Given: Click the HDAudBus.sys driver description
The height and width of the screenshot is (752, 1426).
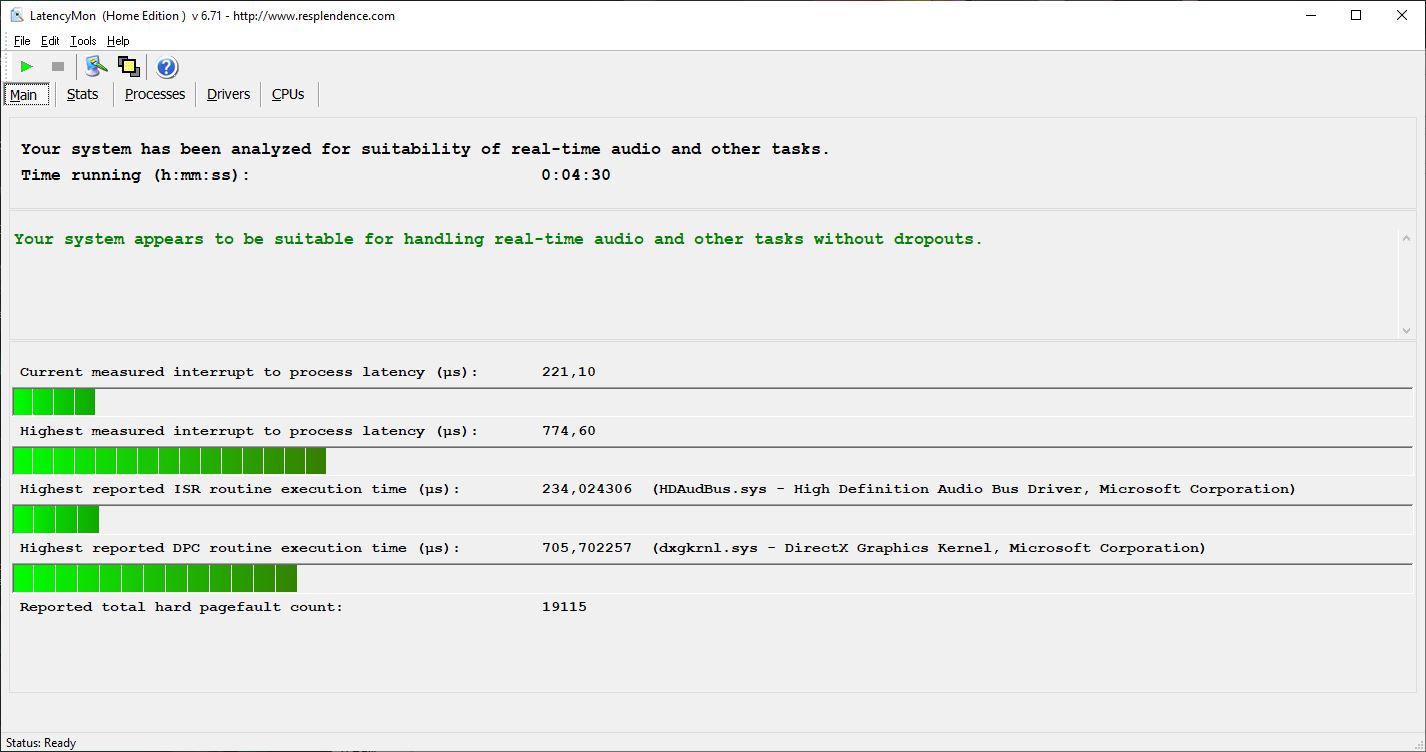Looking at the screenshot, I should 974,489.
